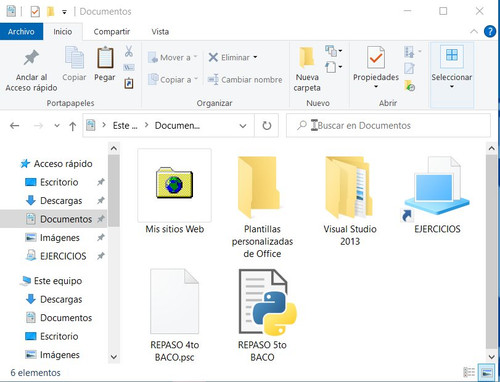
Task: Click the Buscar en Documentos search field
Action: click(x=388, y=126)
